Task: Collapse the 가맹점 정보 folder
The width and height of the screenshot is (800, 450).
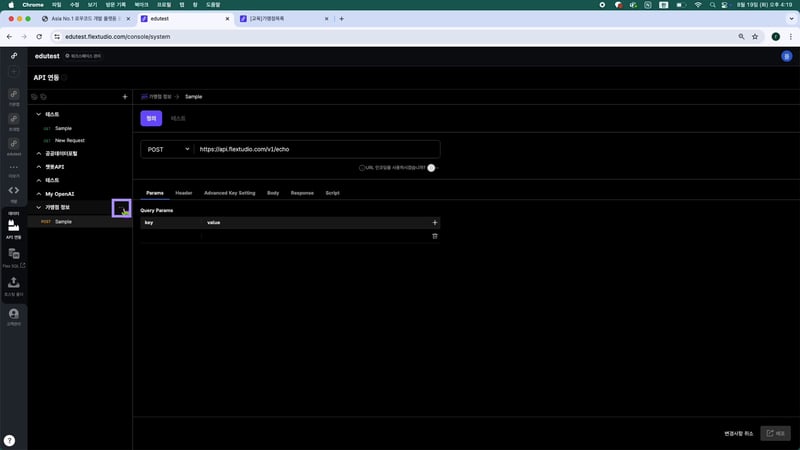Action: coord(38,207)
